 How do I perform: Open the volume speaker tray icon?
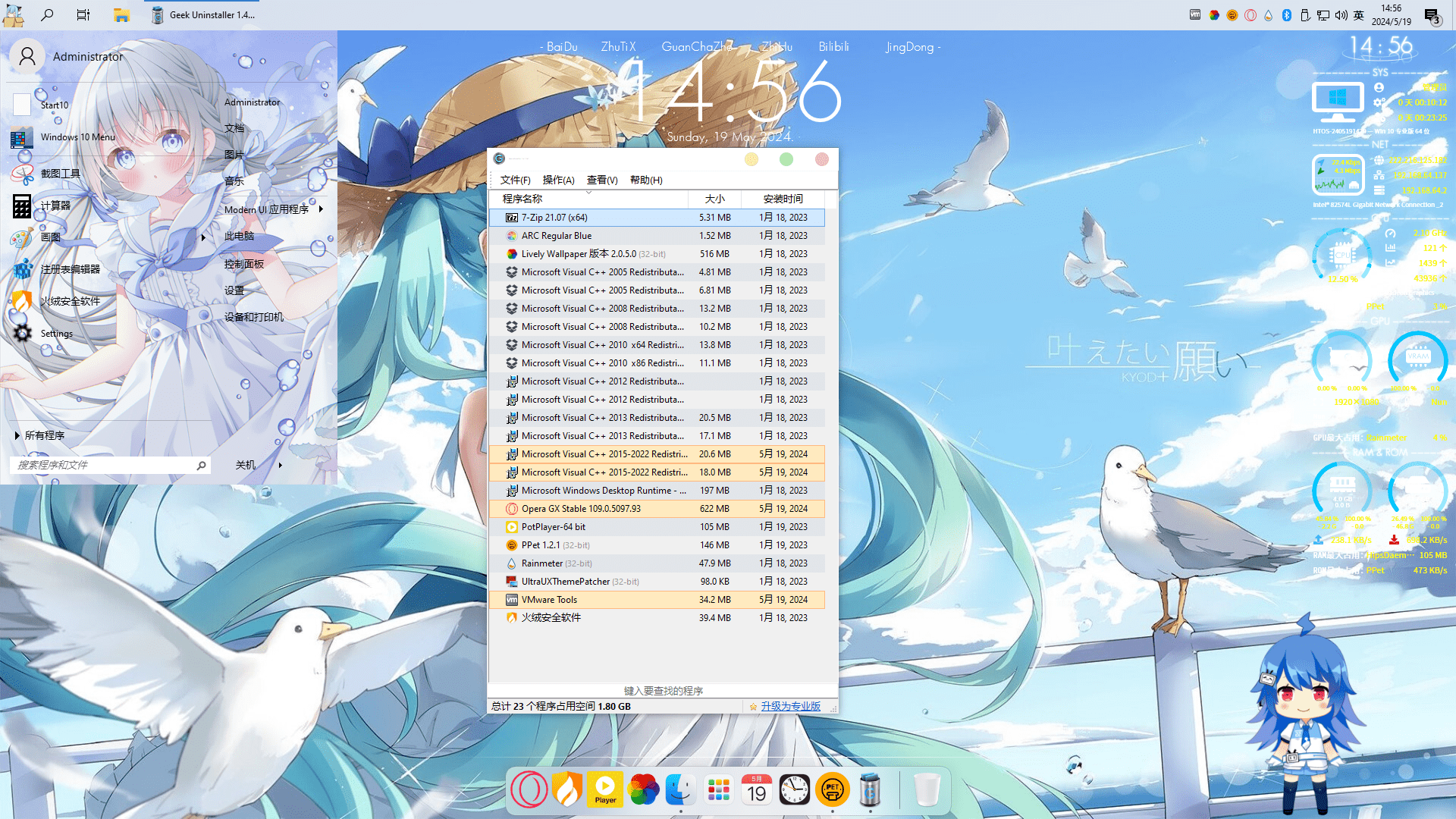pos(1341,14)
